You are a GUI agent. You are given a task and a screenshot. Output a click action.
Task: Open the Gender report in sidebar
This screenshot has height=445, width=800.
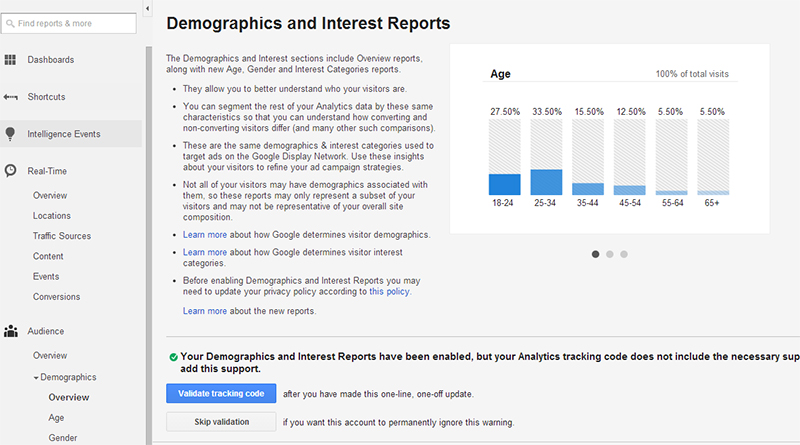[63, 437]
